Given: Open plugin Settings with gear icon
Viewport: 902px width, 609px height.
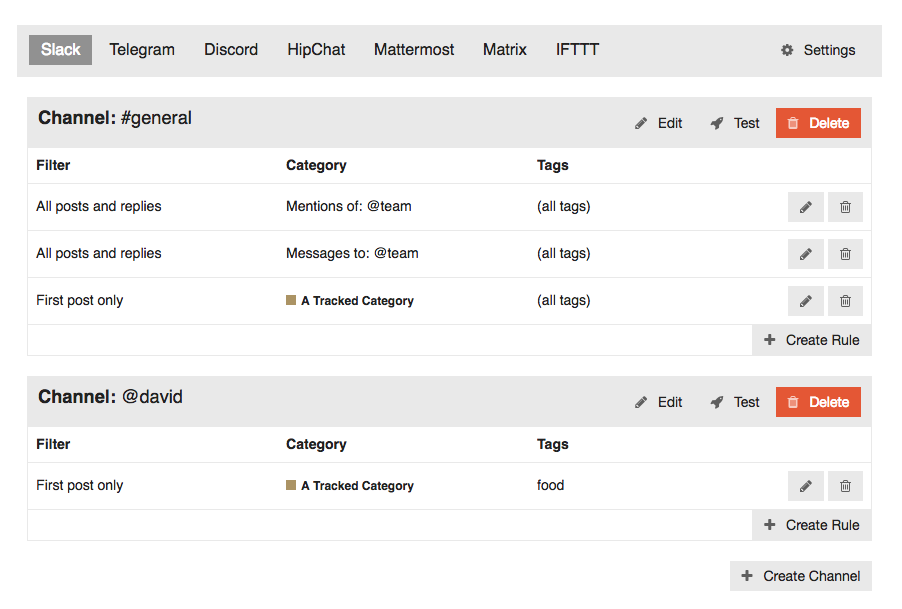Looking at the screenshot, I should coord(818,50).
